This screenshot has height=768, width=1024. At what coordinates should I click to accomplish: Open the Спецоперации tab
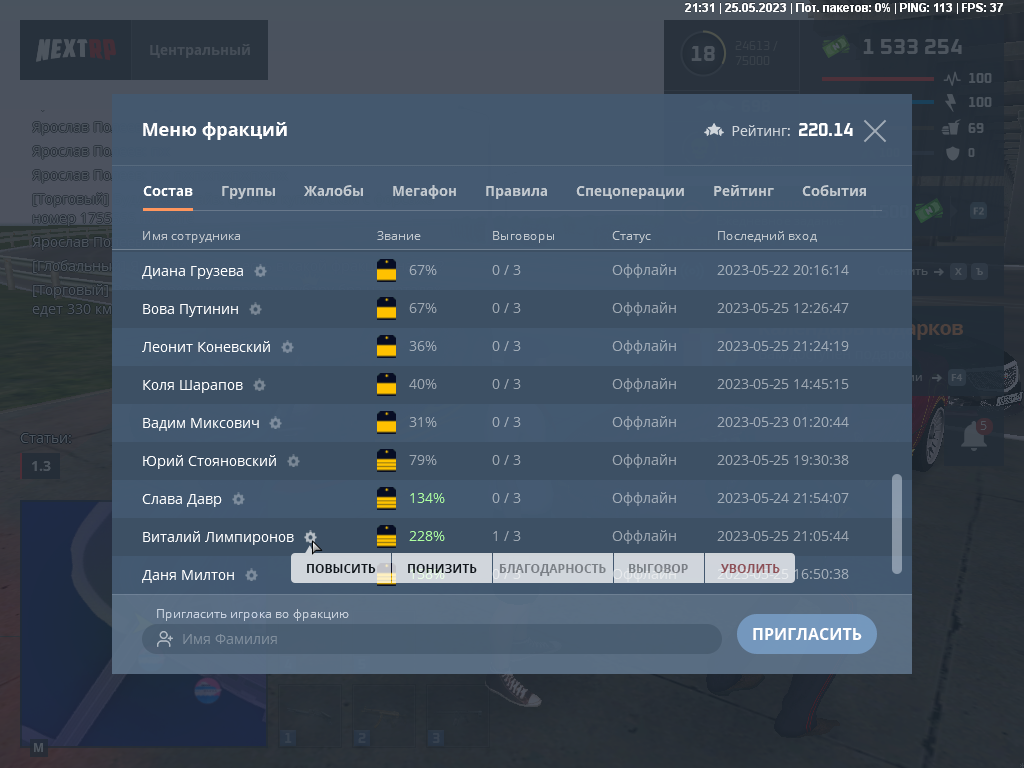pyautogui.click(x=630, y=191)
